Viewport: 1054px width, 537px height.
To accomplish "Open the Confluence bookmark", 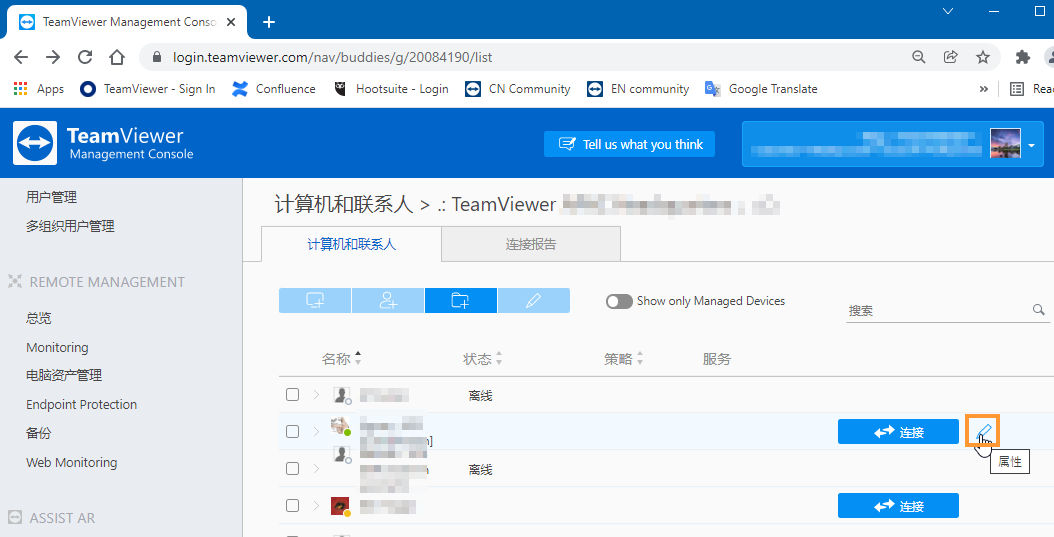I will [274, 89].
